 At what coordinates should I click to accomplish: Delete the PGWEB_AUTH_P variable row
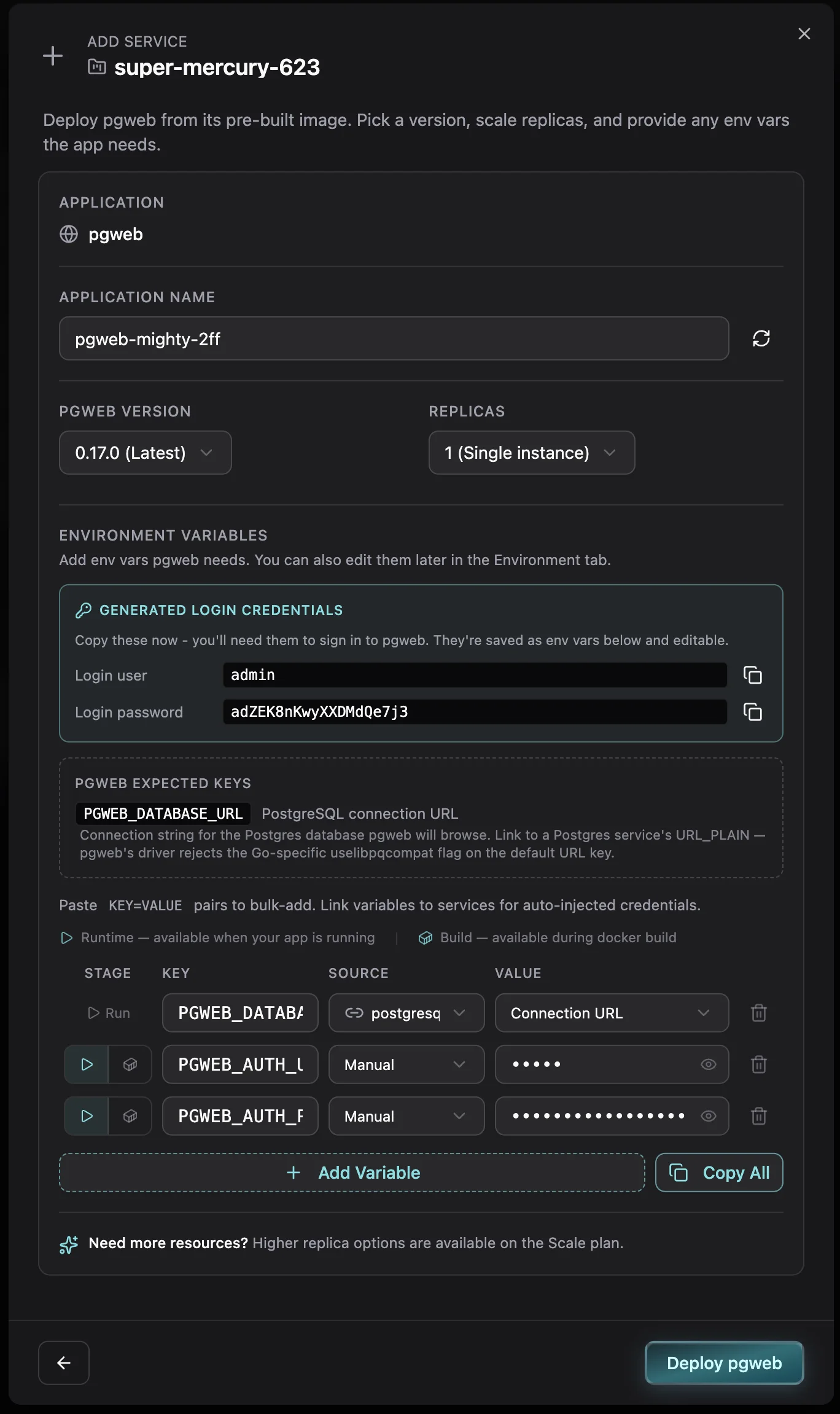click(759, 1116)
